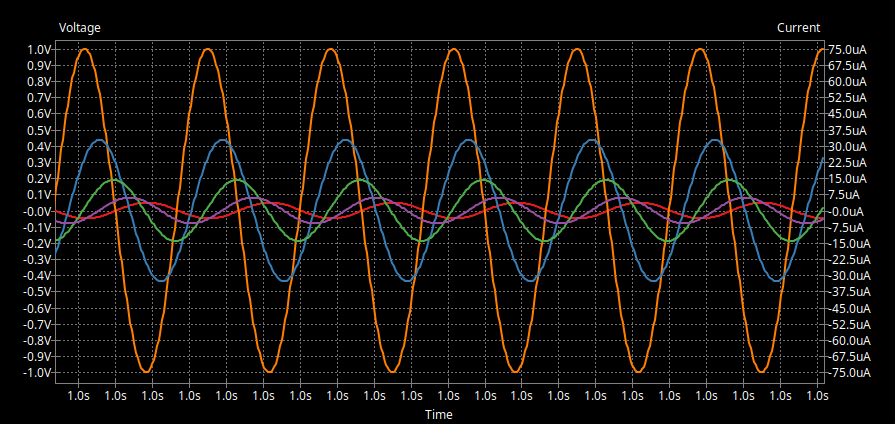Viewport: 895px width, 424px height.
Task: Click the -1.0V tick label
Action: pos(37,373)
